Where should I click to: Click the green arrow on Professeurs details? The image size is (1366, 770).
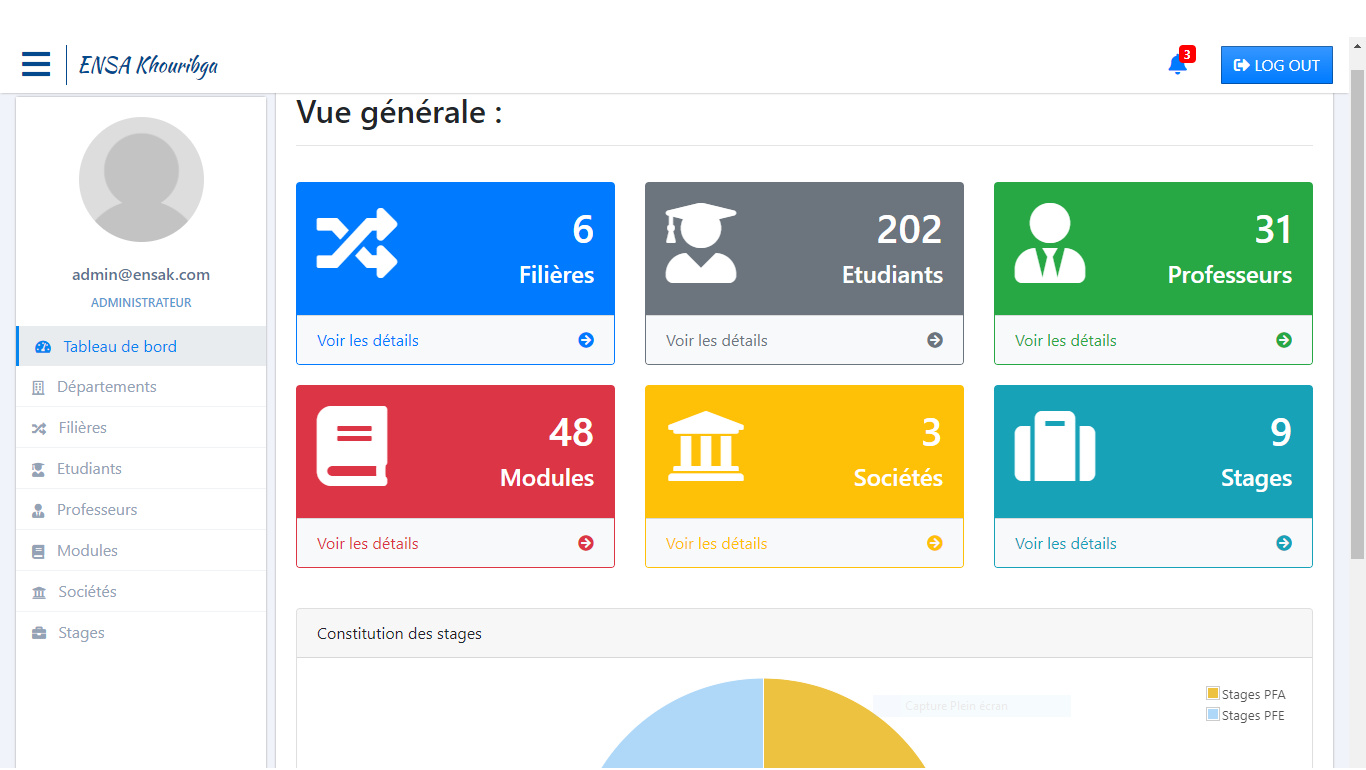tap(1284, 340)
